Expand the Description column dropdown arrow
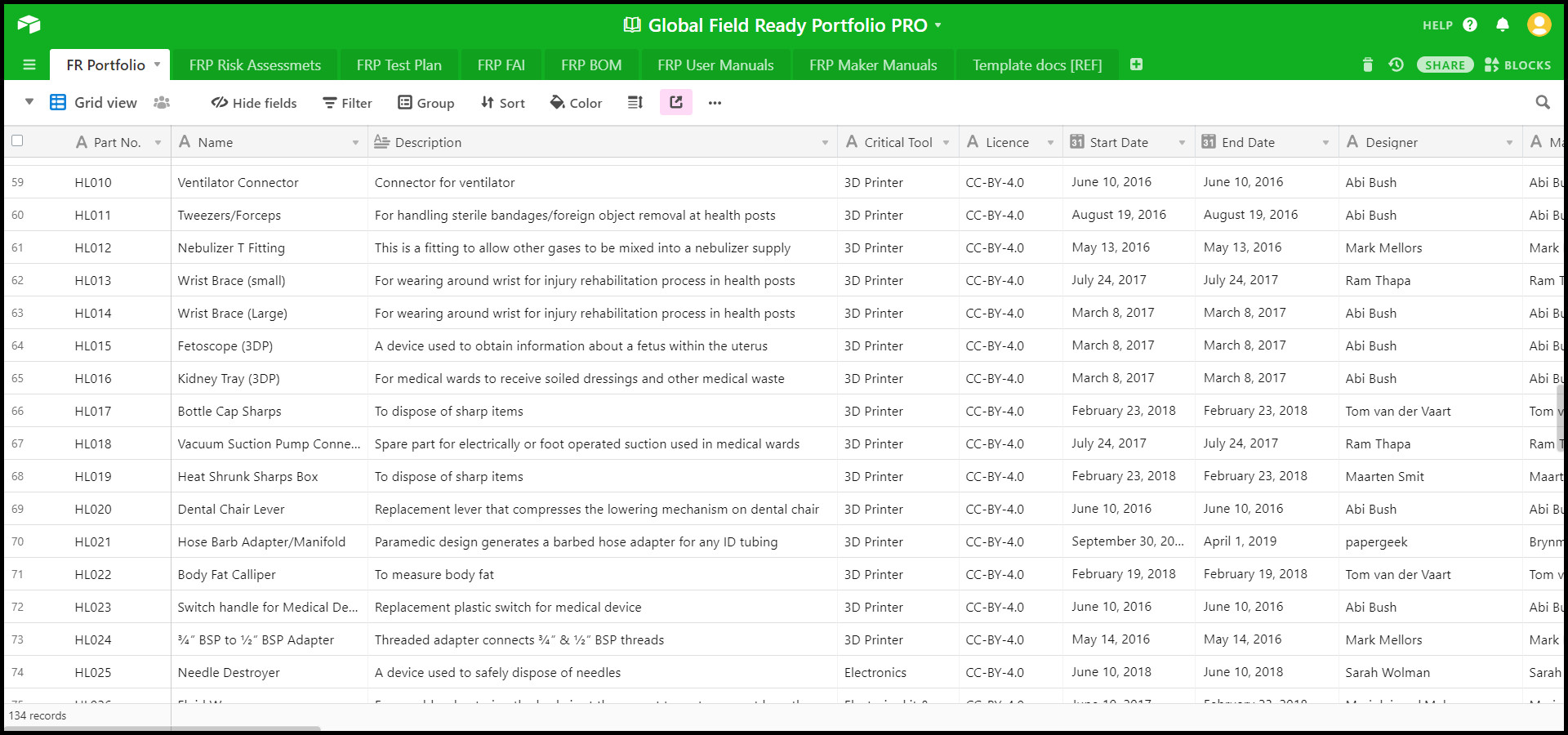1568x735 pixels. 825,143
